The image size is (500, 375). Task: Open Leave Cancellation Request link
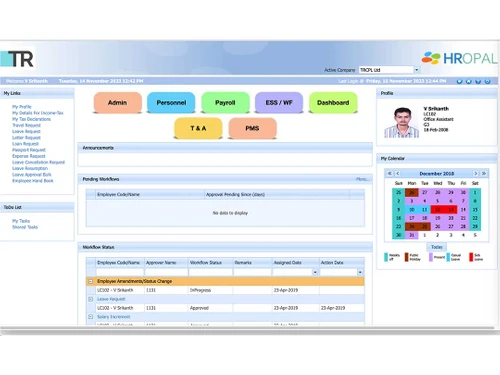(38, 162)
